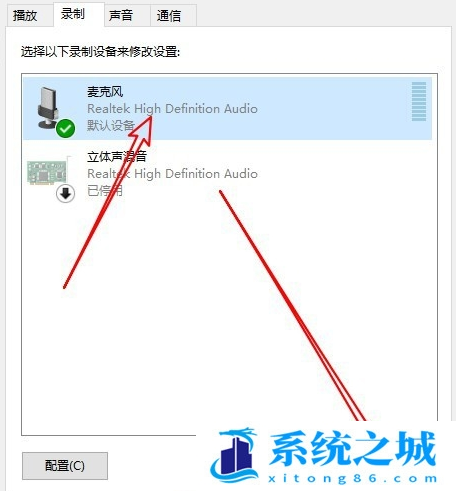Click the Stereo Mix sound card icon
456x491 pixels.
pyautogui.click(x=47, y=172)
